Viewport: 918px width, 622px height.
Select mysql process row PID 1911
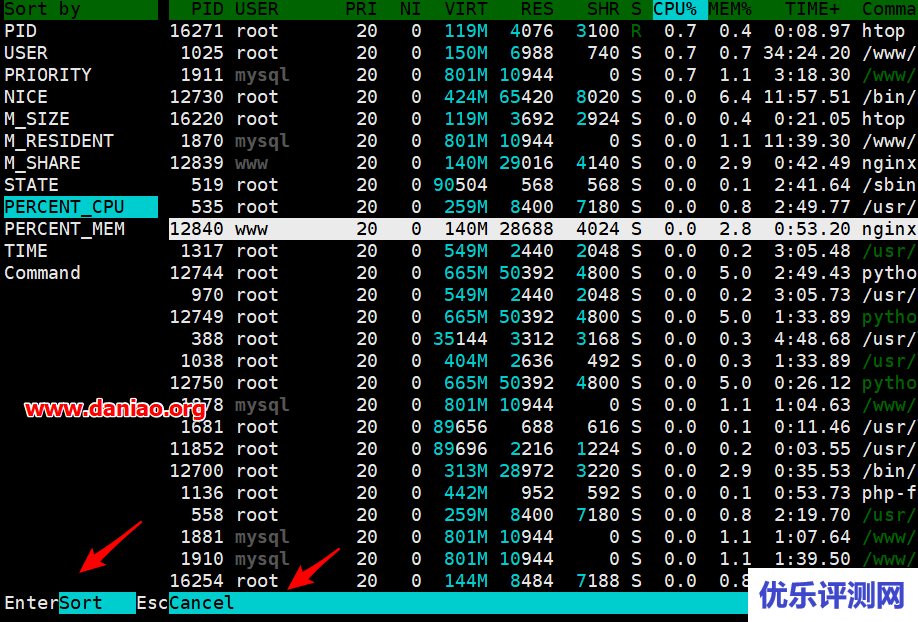tap(543, 75)
